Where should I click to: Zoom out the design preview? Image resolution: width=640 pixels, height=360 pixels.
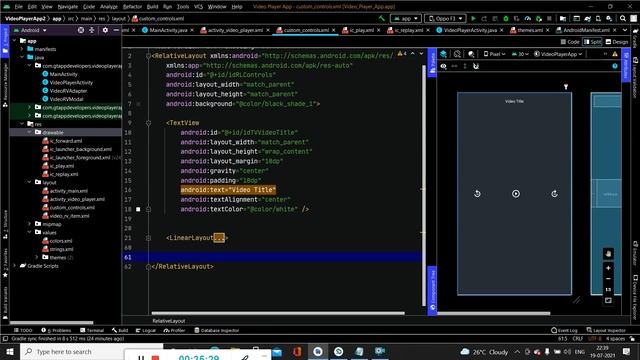(608, 279)
